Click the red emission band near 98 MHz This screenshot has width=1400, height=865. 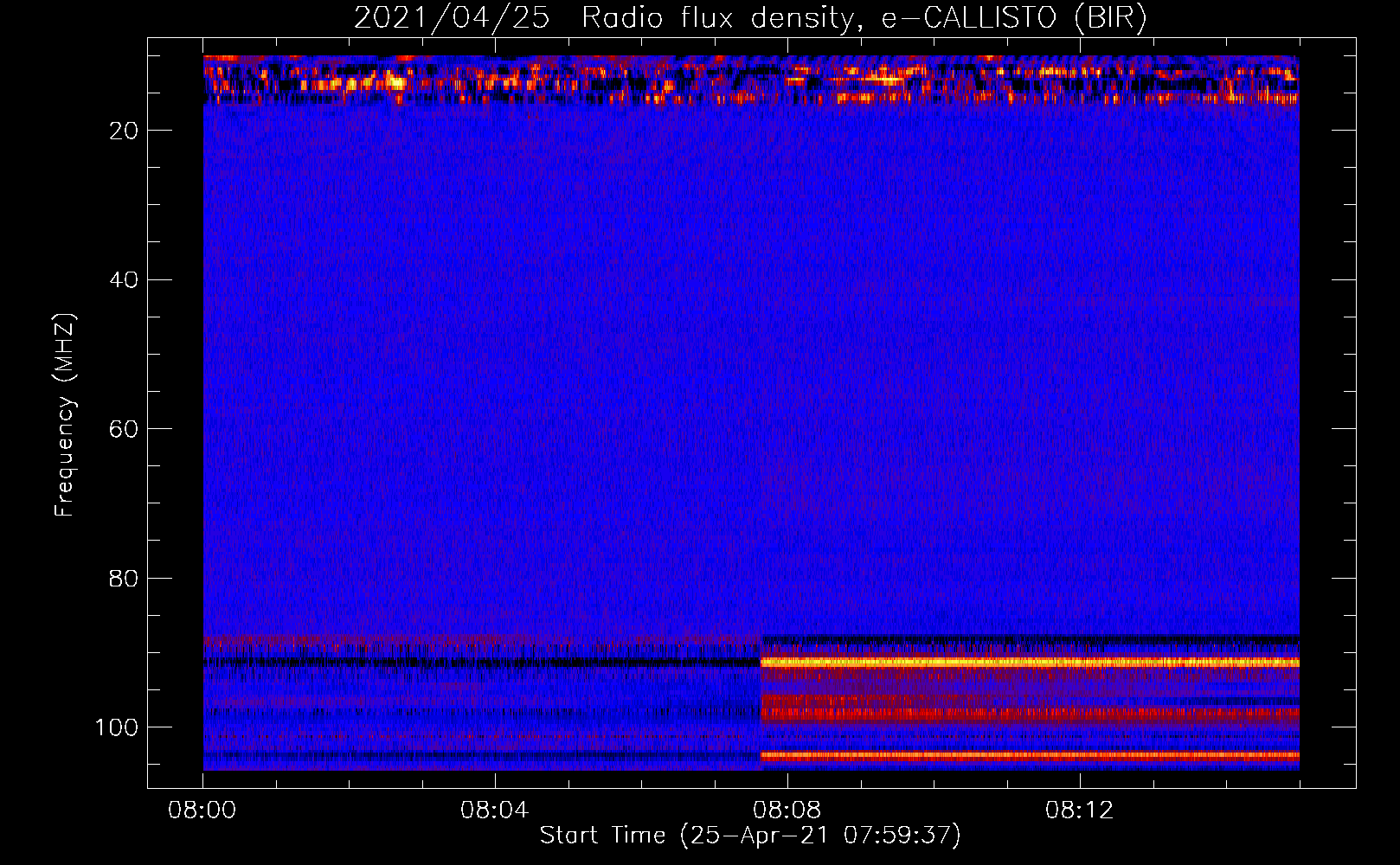pos(1030,714)
